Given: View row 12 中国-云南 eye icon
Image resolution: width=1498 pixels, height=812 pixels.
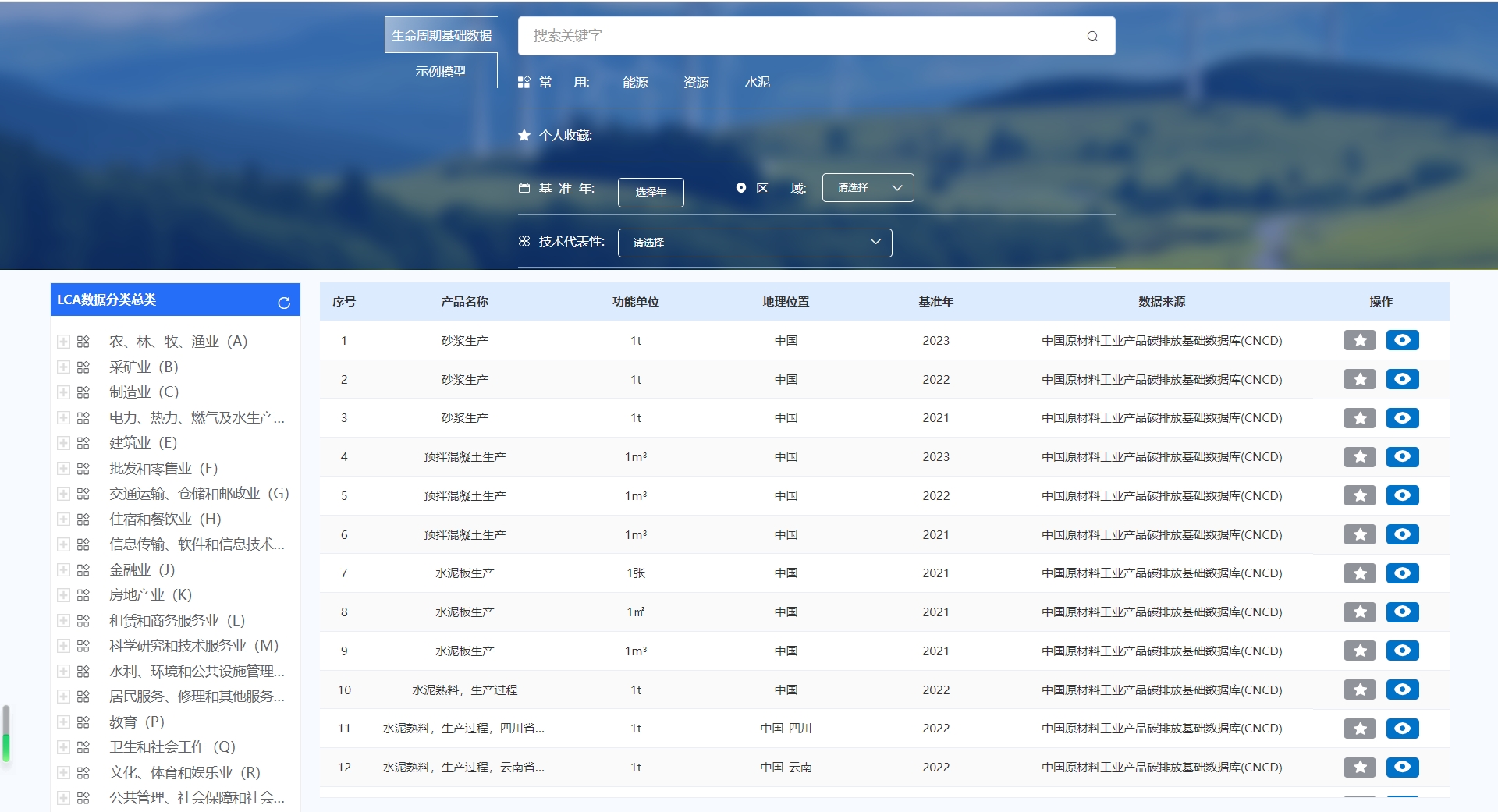Looking at the screenshot, I should (1402, 767).
